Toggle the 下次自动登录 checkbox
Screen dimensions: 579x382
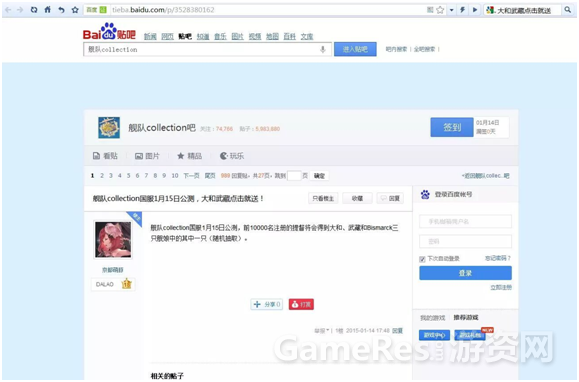coord(422,259)
